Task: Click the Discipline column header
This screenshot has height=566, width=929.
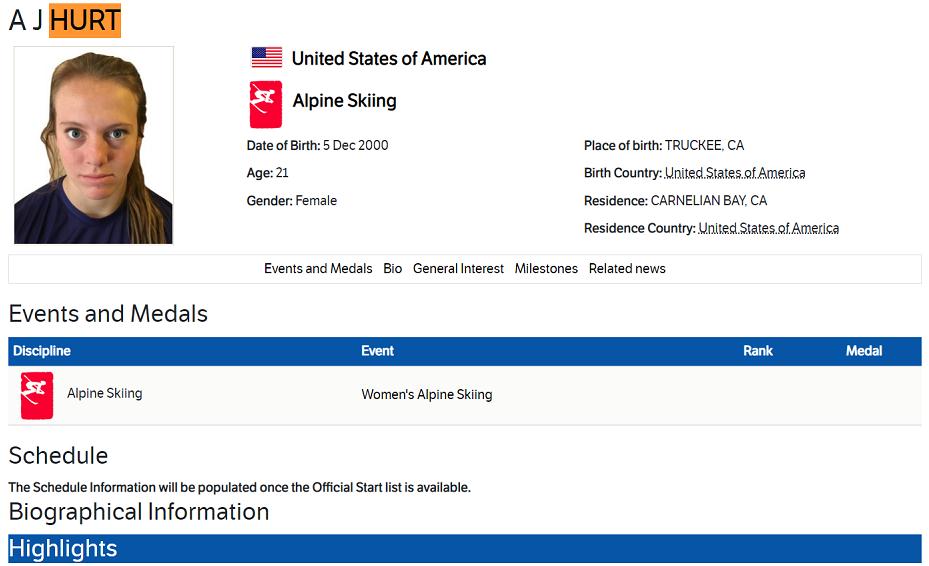Action: pyautogui.click(x=42, y=351)
